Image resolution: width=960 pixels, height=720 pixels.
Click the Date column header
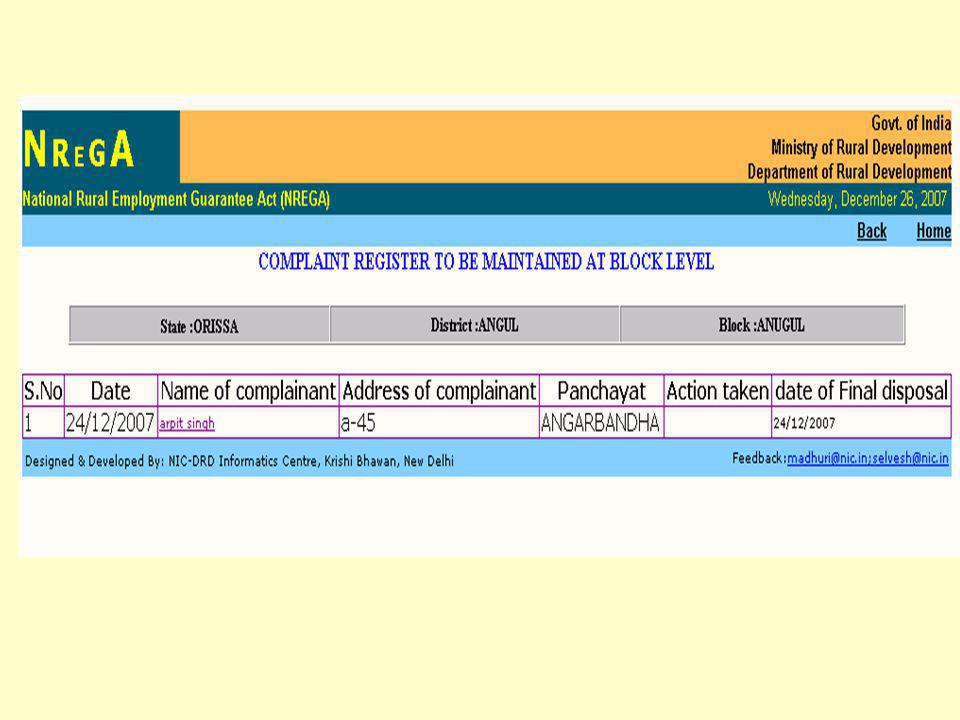pyautogui.click(x=111, y=391)
